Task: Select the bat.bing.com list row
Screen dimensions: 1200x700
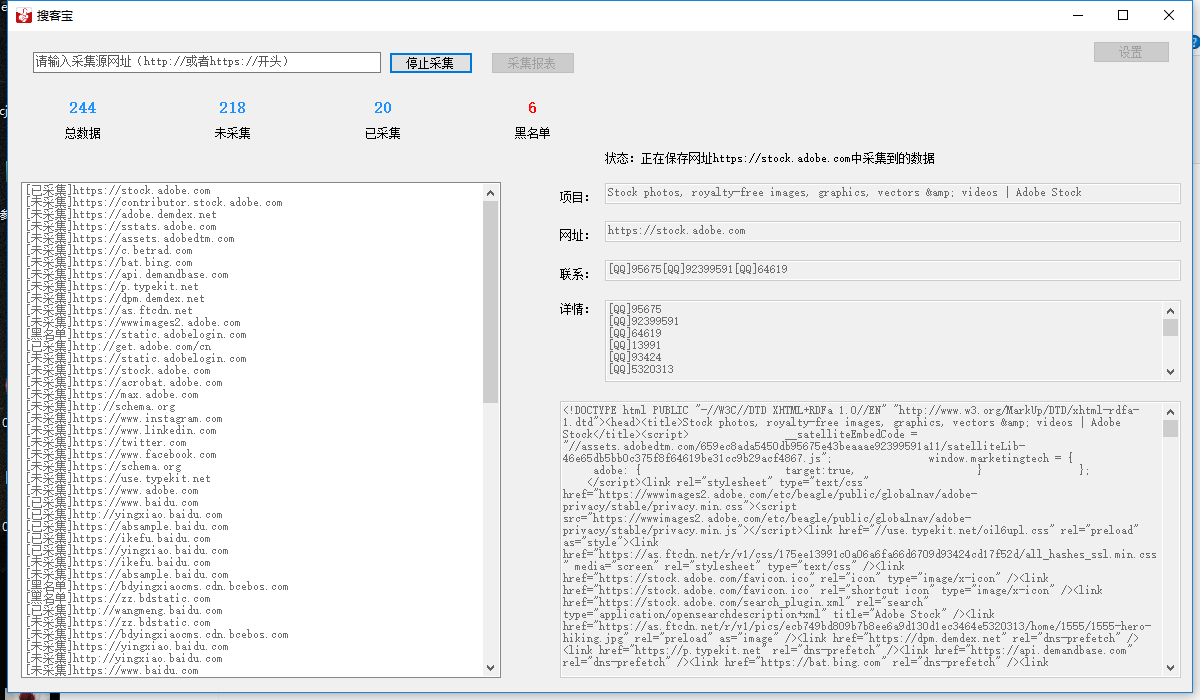Action: [254, 262]
